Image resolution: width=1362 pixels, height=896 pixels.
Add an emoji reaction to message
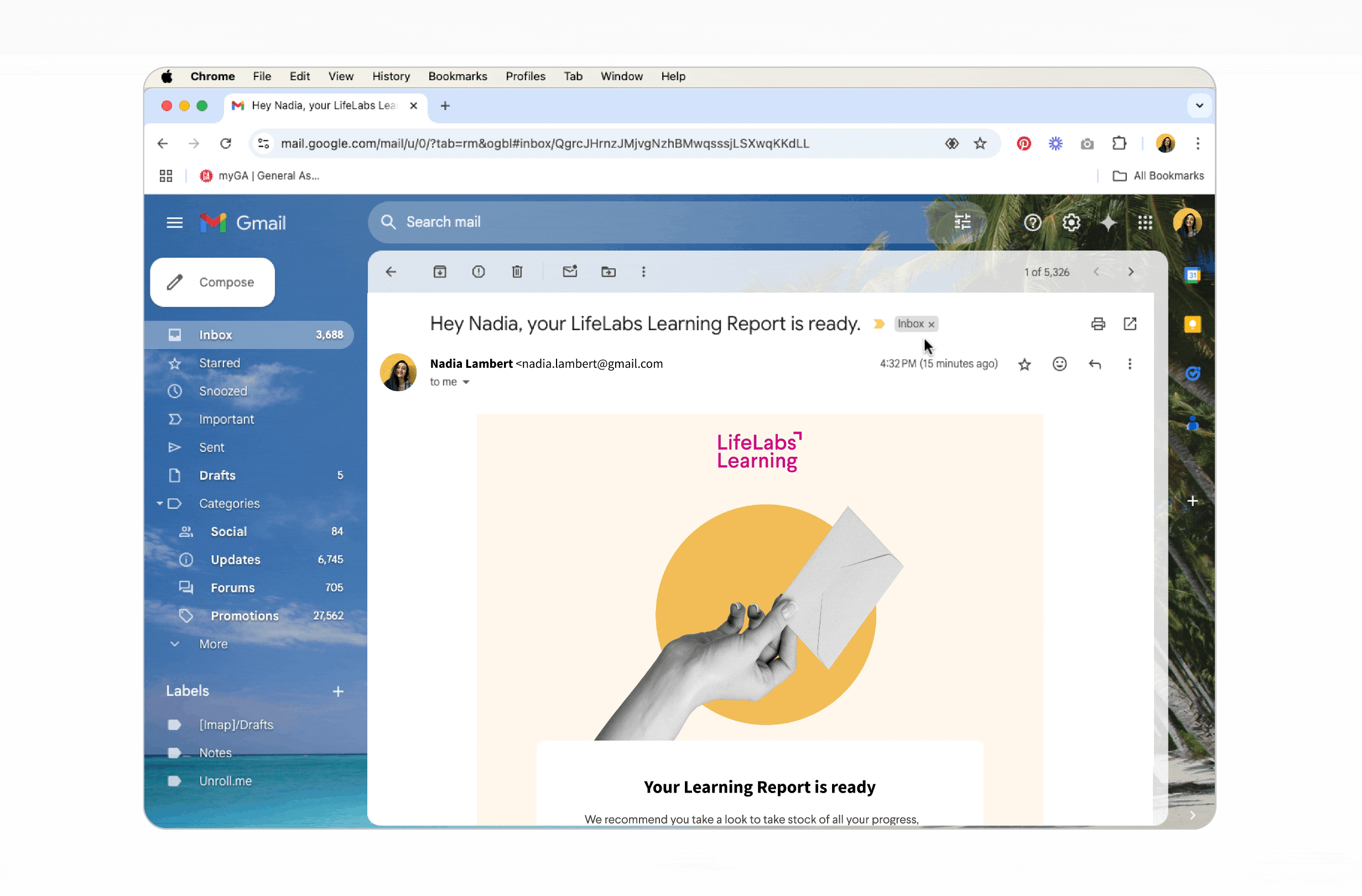click(x=1059, y=364)
